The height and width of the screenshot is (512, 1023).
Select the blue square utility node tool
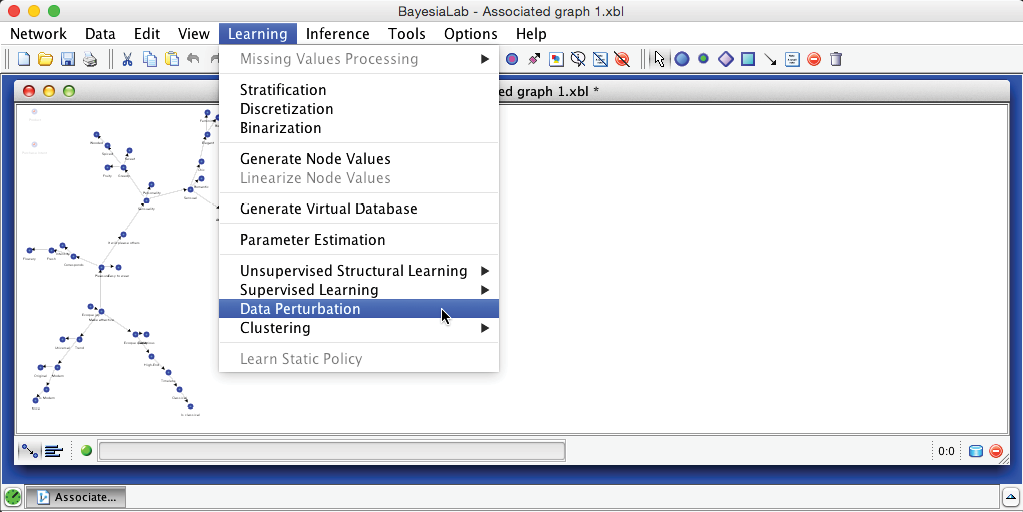tap(748, 59)
